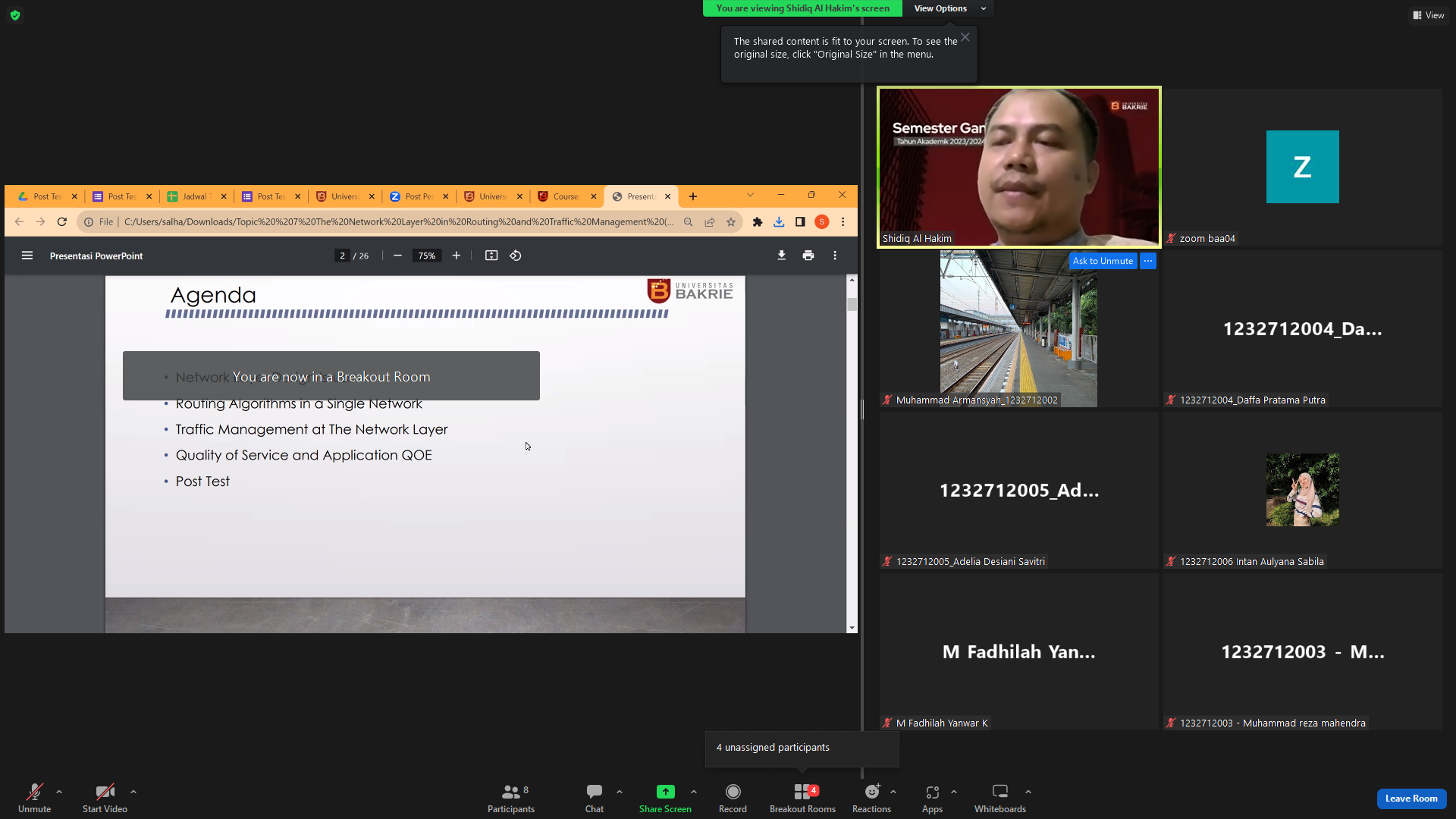This screenshot has height=819, width=1456.
Task: Click the PDF vertical scrollbar thumb
Action: tap(852, 304)
